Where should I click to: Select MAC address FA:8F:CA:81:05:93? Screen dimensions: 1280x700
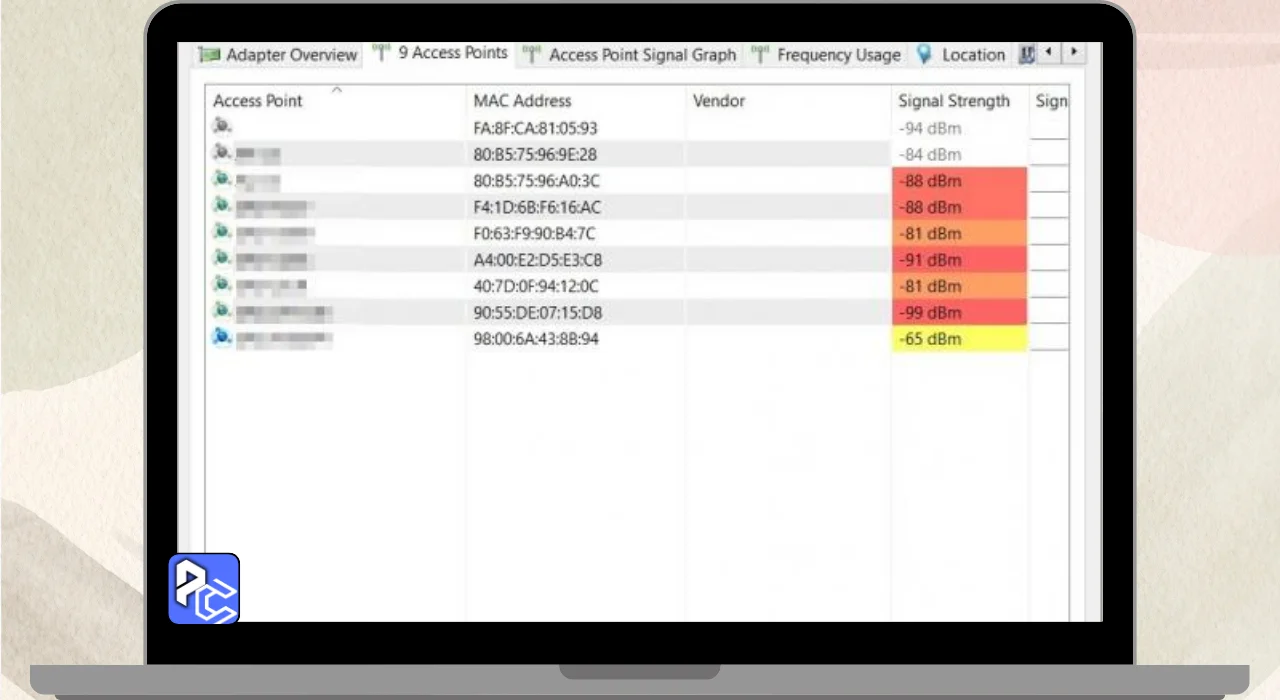point(535,128)
